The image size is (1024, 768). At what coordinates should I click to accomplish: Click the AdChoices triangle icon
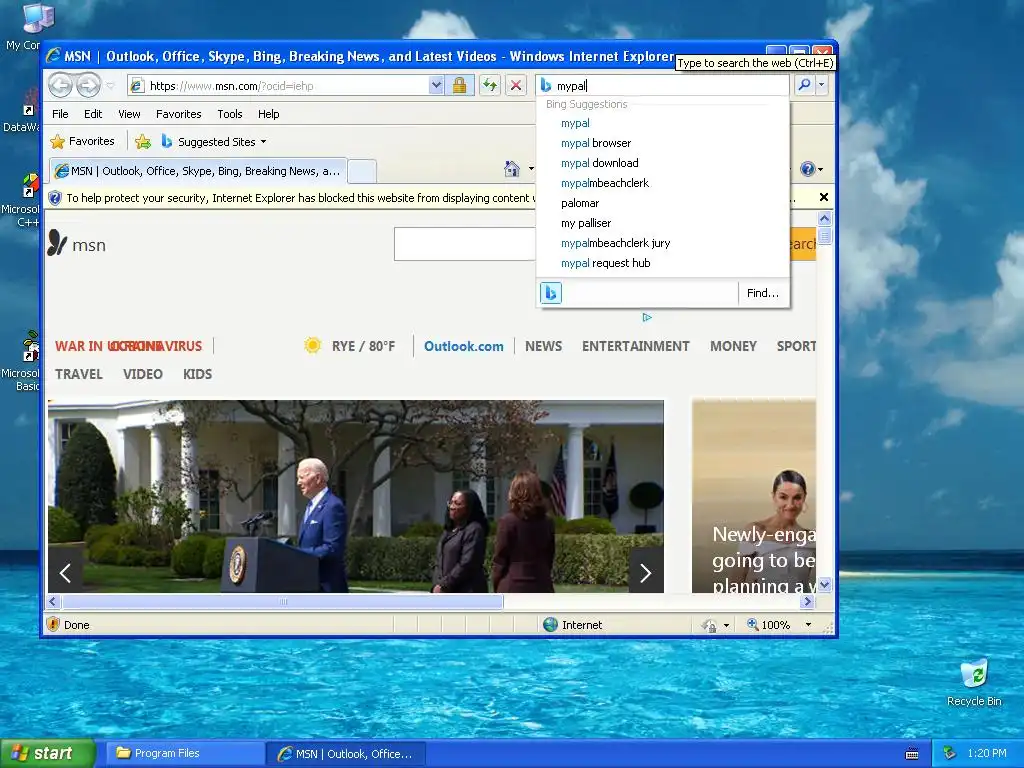pyautogui.click(x=647, y=317)
